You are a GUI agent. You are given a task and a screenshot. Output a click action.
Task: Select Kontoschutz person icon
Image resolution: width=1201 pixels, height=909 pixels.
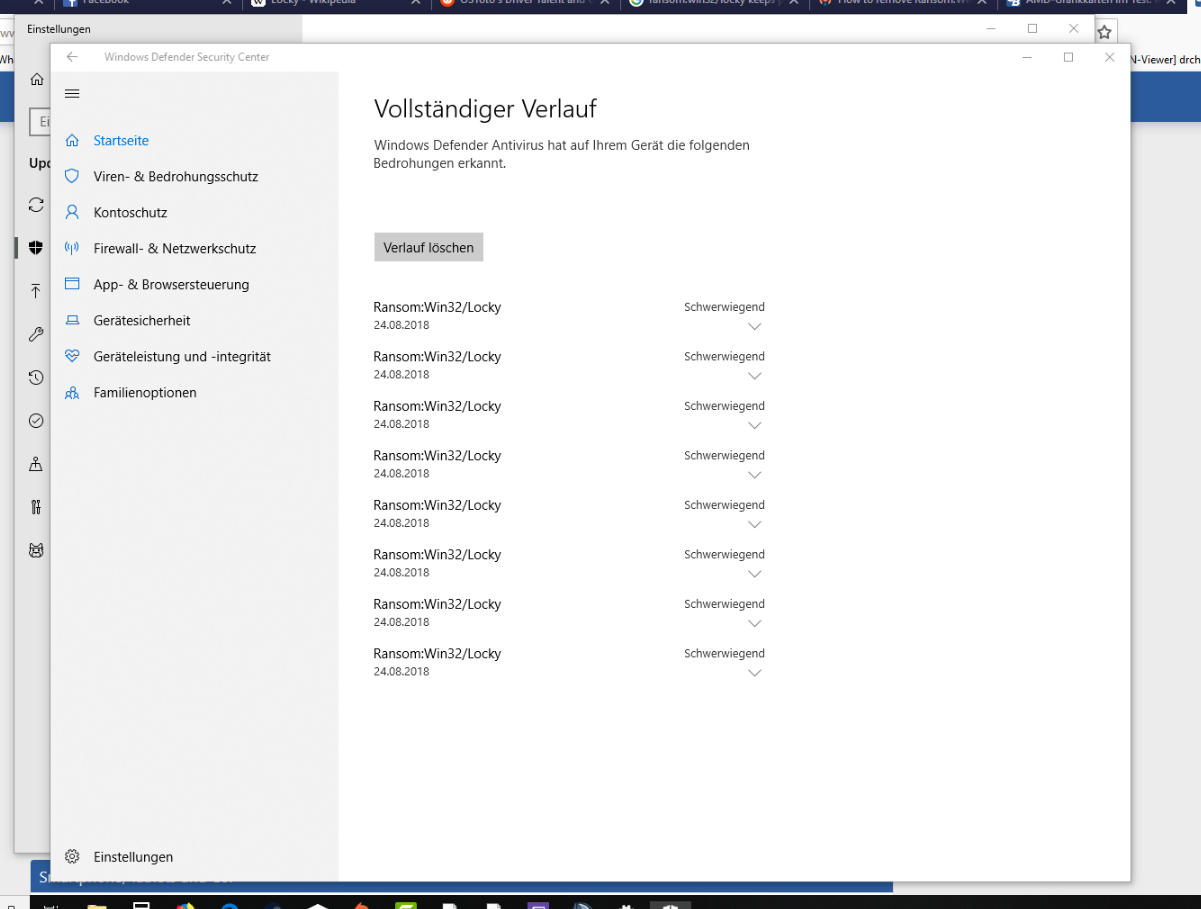[72, 212]
